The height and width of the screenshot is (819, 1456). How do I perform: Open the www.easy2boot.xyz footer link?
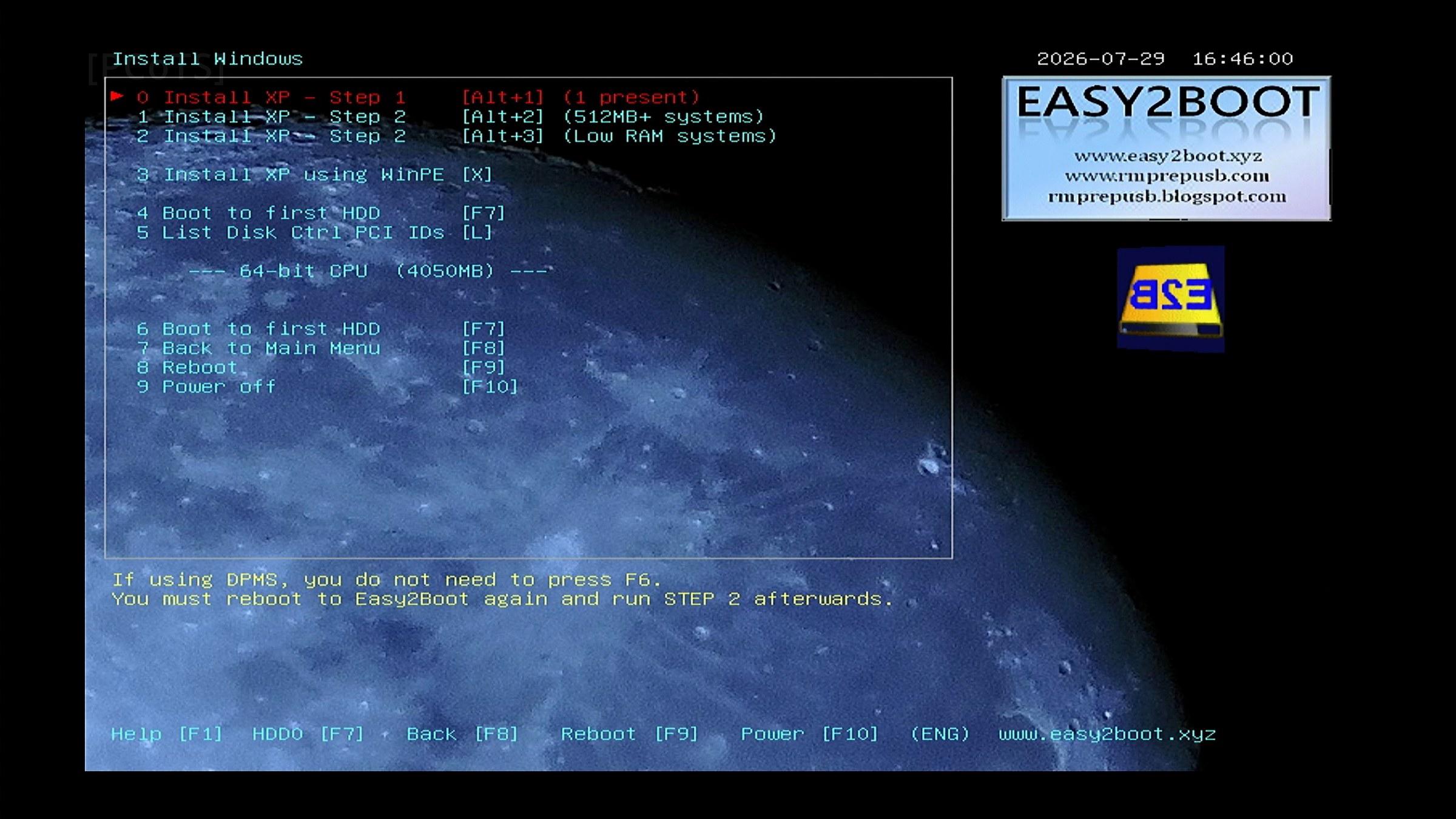[x=1107, y=734]
